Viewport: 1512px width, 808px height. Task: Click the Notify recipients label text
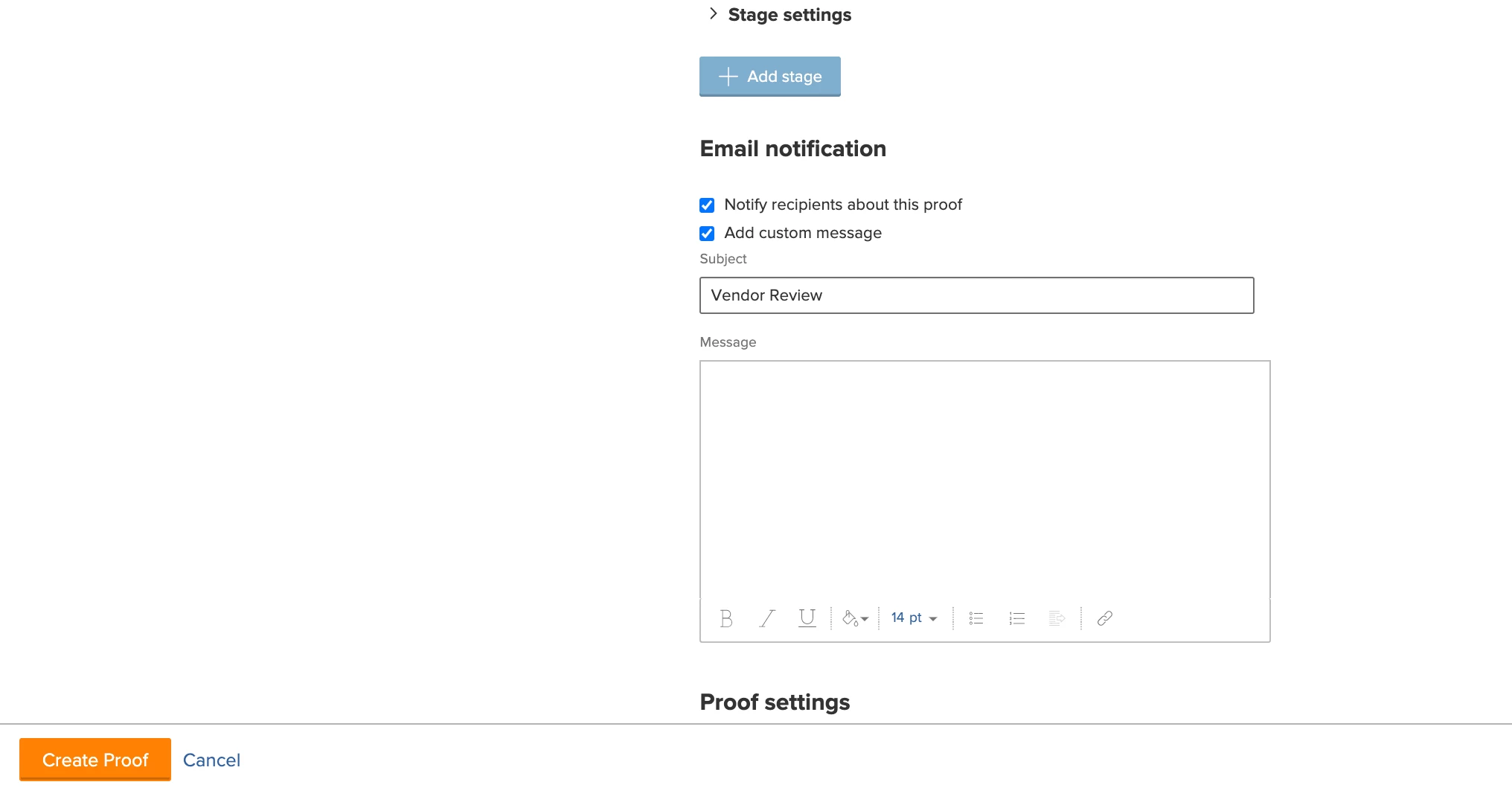pos(842,205)
